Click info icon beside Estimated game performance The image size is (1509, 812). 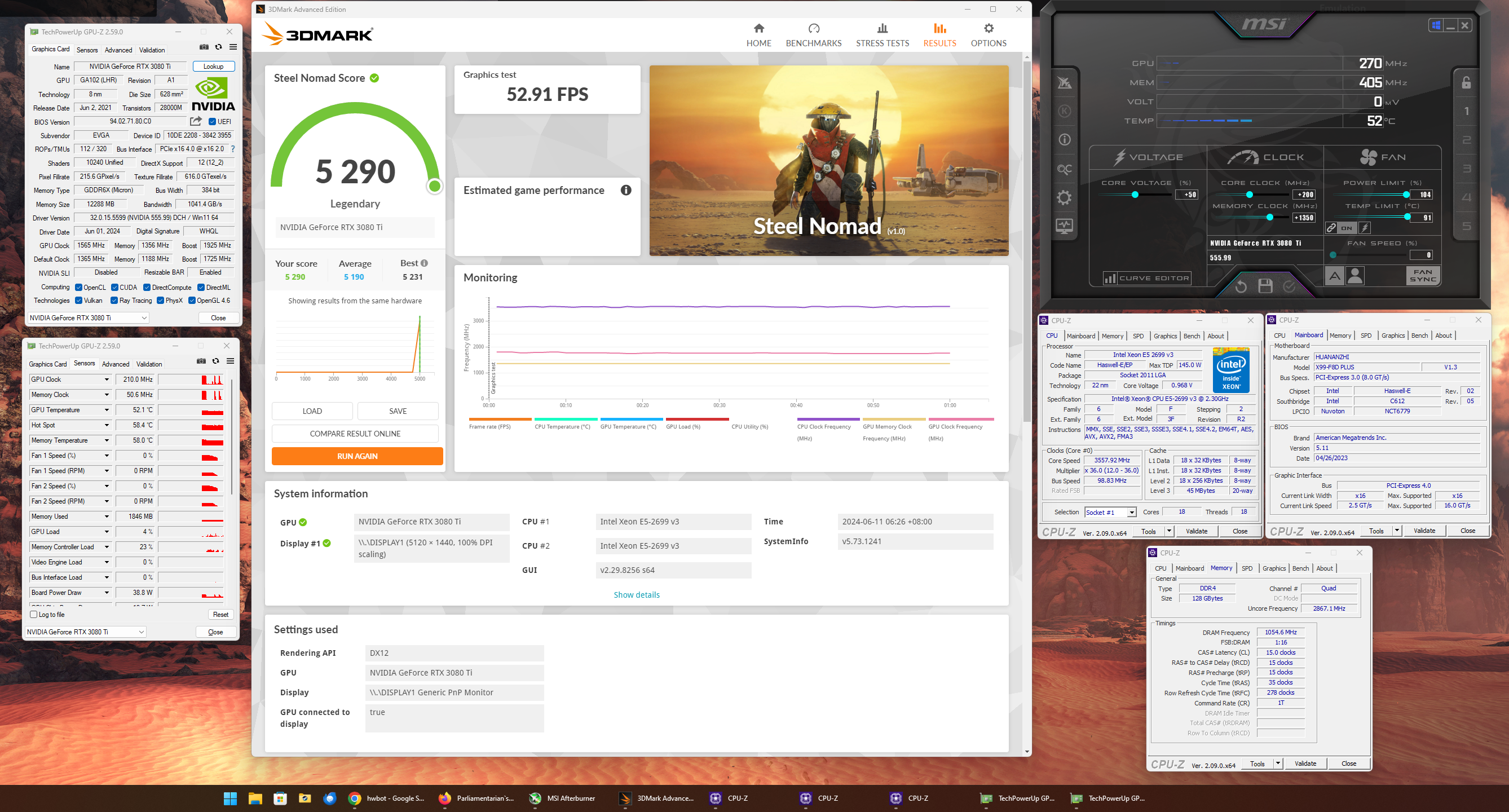(x=625, y=190)
